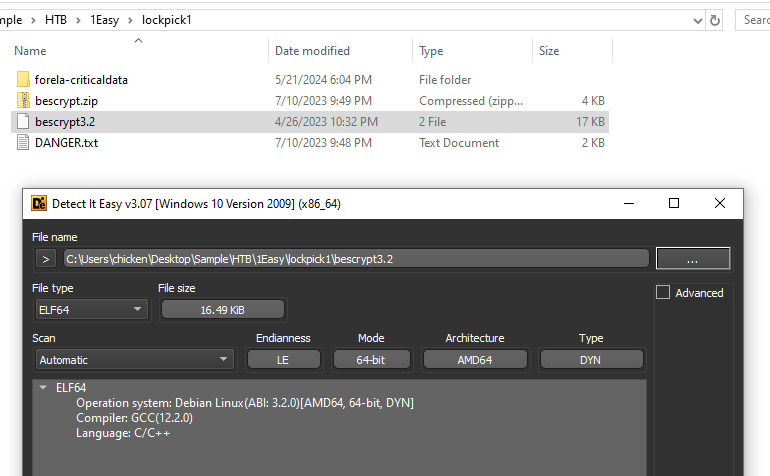Screen dimensions: 770x476
Task: Sort files by Date modified column
Action: pyautogui.click(x=312, y=50)
